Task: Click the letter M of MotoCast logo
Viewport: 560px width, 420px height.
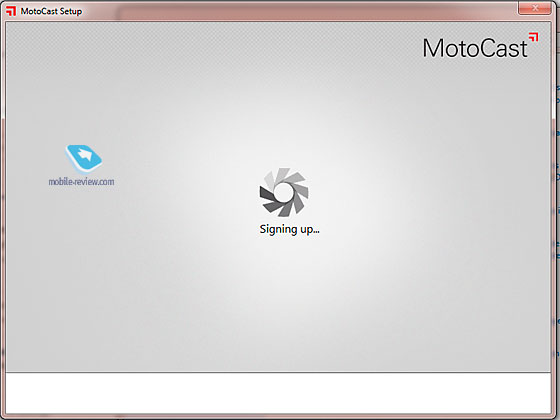Action: pyautogui.click(x=432, y=48)
